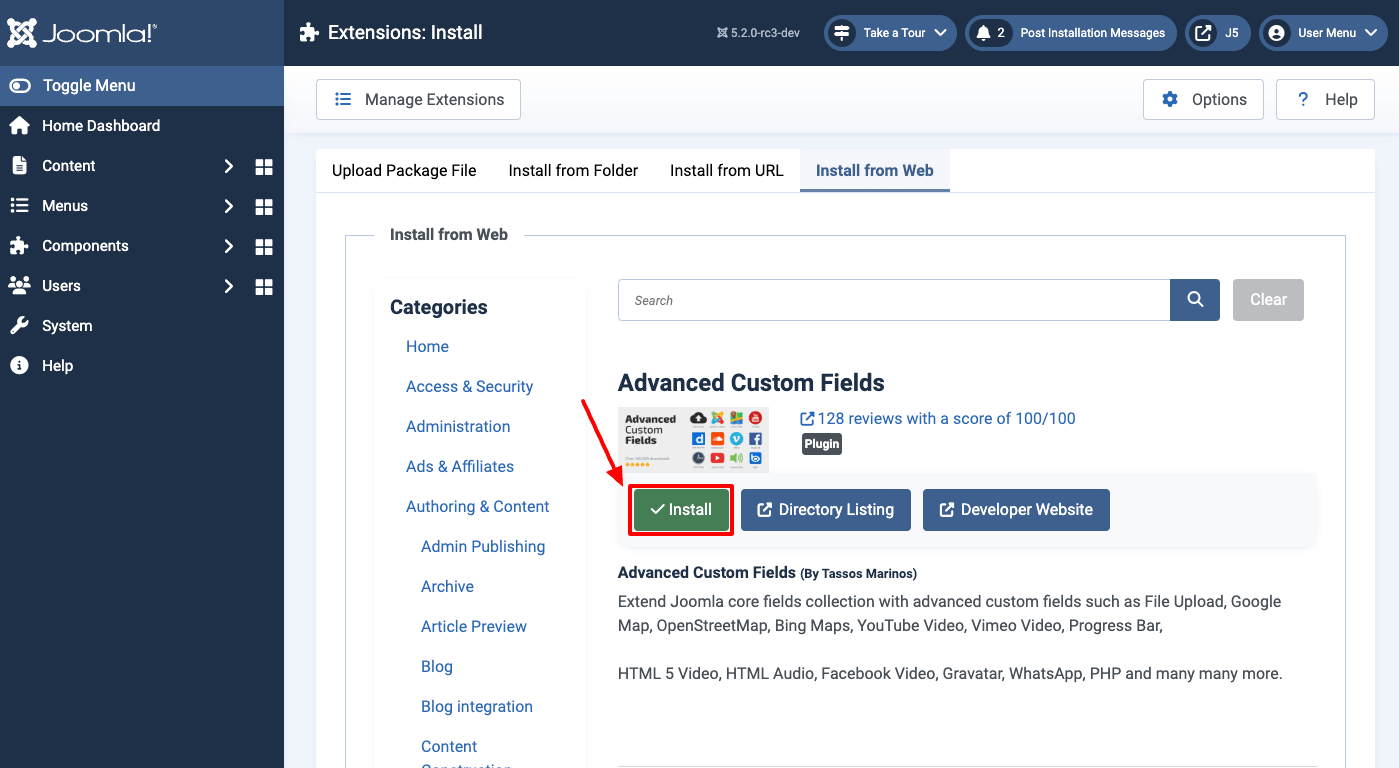Expand the Components submenu chevron
The width and height of the screenshot is (1399, 768).
point(228,246)
